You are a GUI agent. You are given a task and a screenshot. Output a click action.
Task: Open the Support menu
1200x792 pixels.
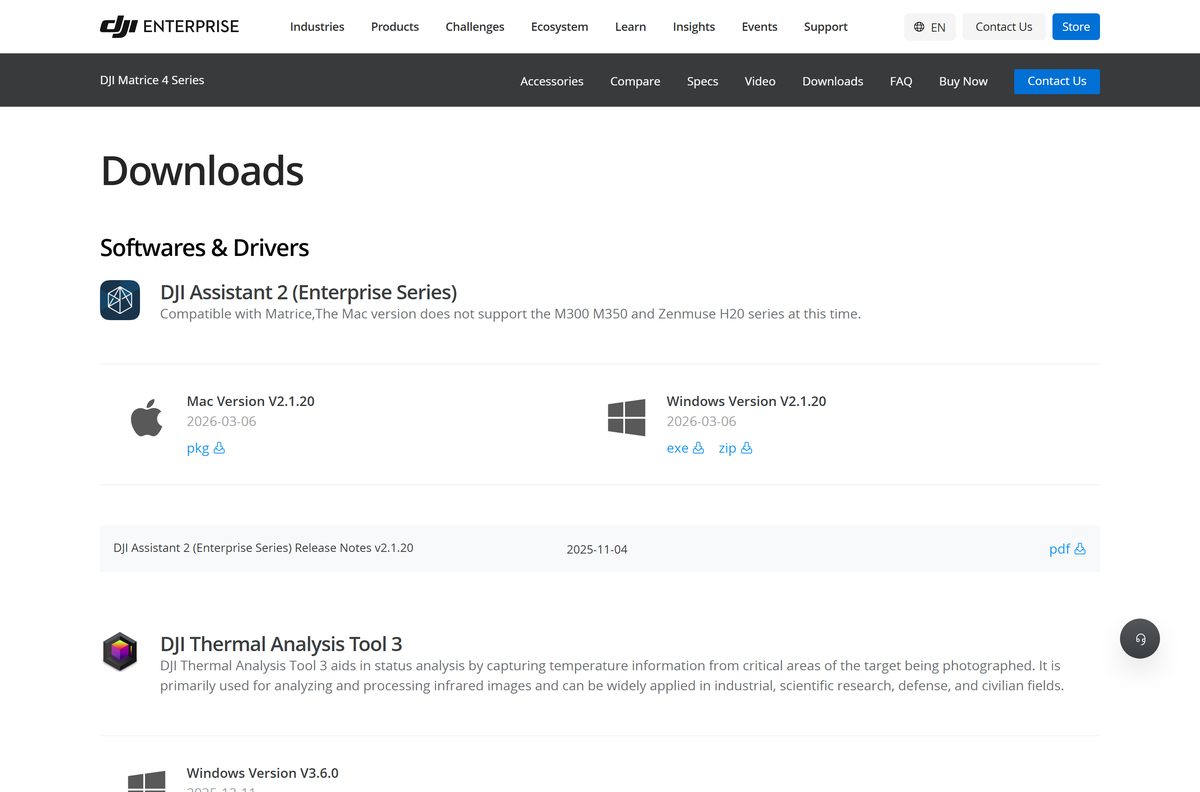coord(826,27)
